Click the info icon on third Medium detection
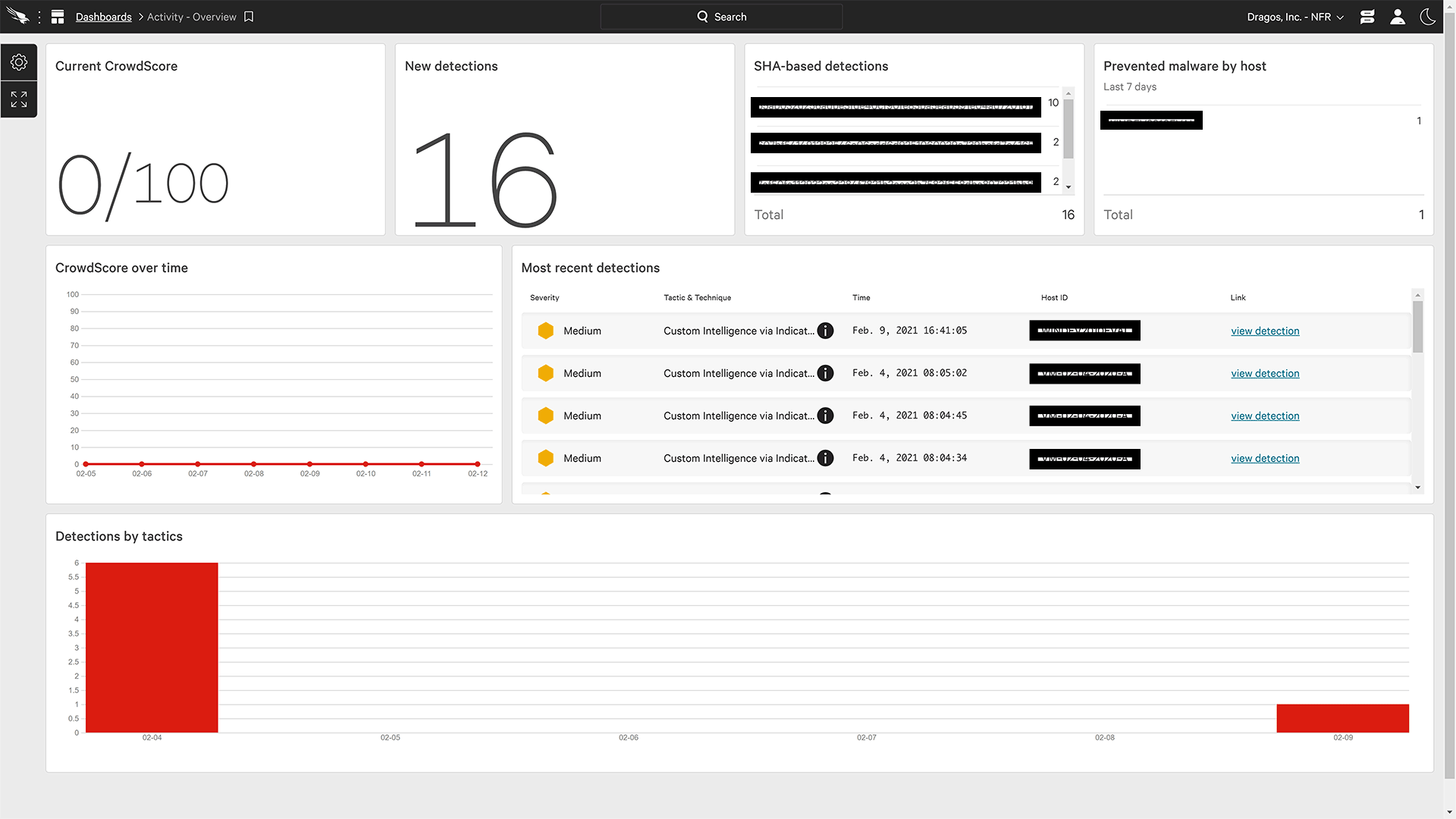 825,415
